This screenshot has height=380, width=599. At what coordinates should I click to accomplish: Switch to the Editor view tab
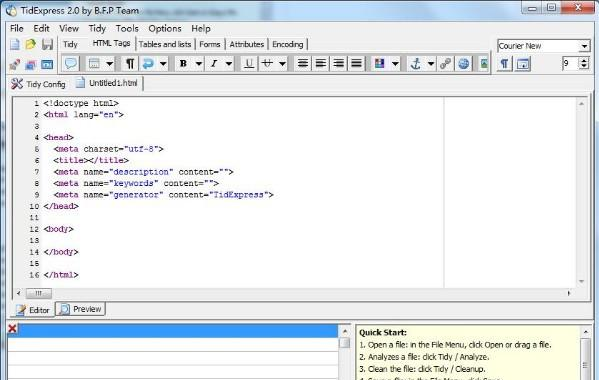coord(33,310)
